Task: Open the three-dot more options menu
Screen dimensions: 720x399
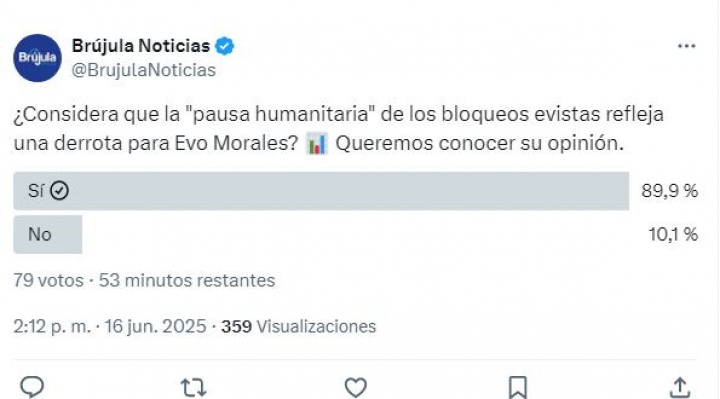Action: point(686,46)
